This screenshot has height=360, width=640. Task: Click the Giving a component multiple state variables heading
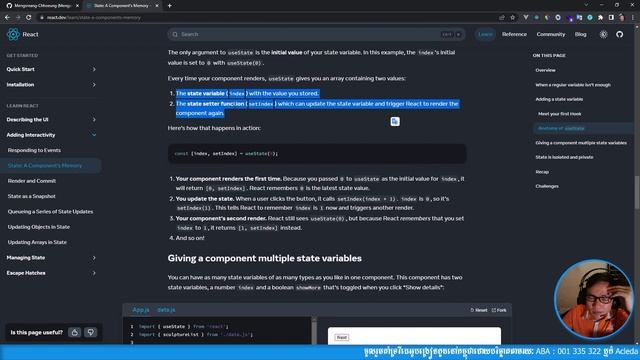pos(264,258)
